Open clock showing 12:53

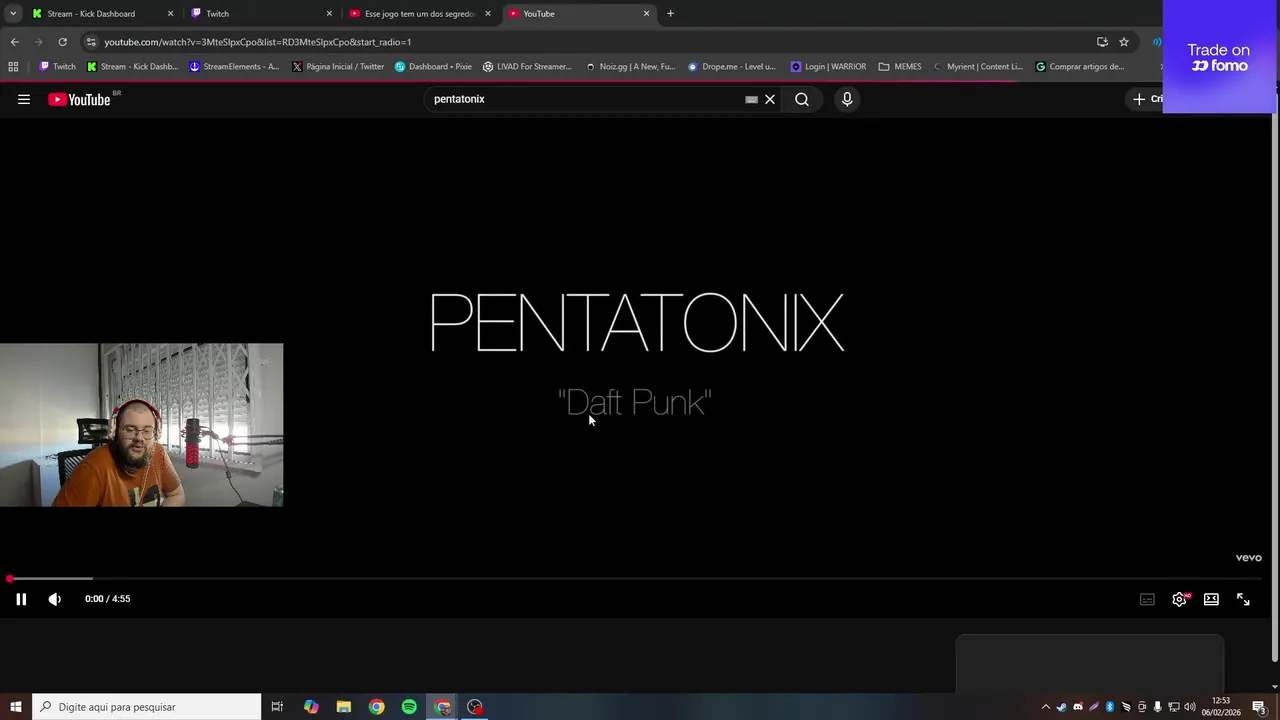coord(1222,707)
